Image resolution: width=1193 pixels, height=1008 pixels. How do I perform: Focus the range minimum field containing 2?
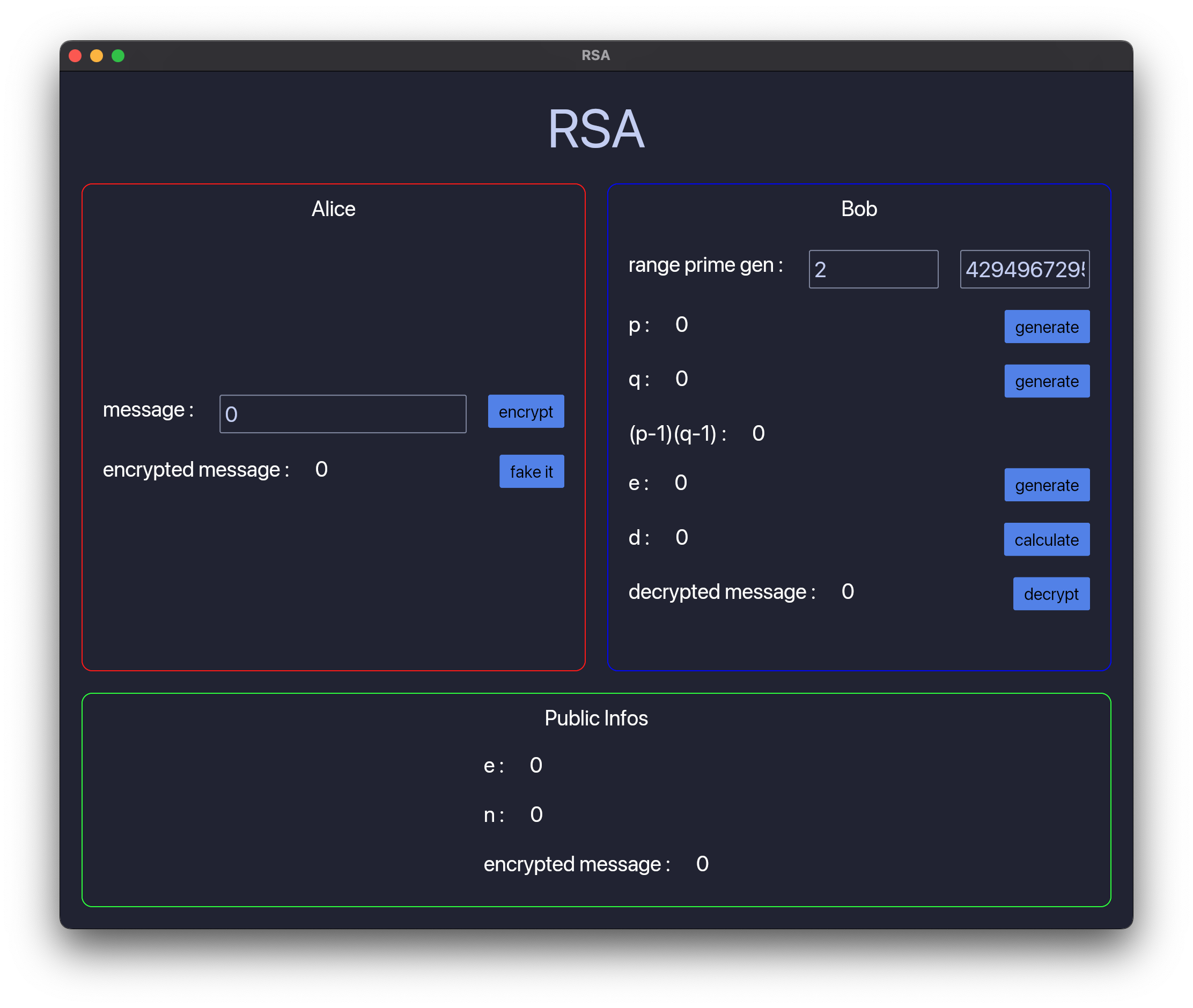pos(873,269)
